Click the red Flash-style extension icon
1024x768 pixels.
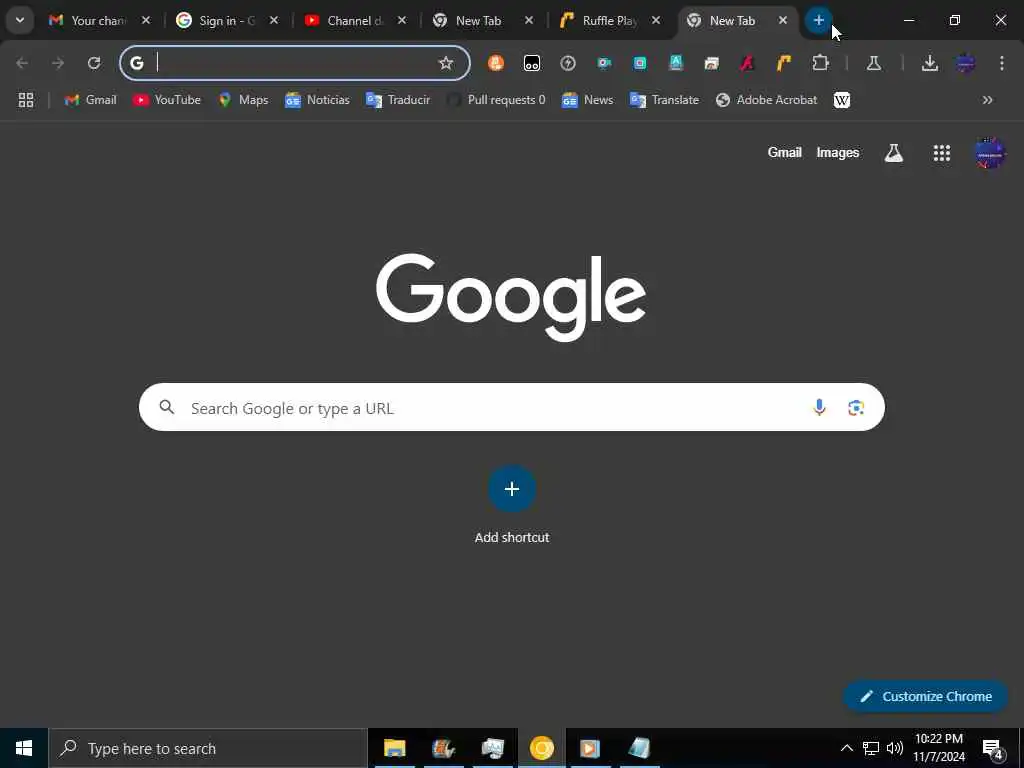(x=747, y=63)
